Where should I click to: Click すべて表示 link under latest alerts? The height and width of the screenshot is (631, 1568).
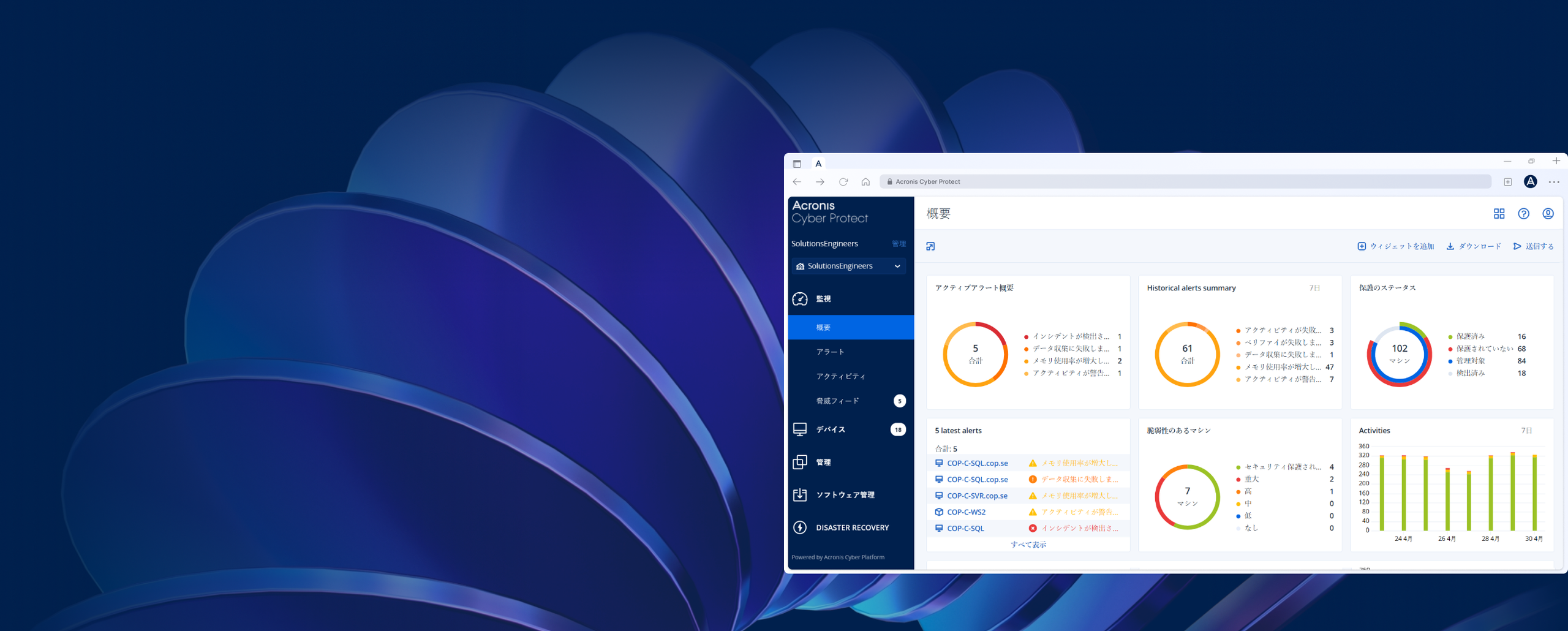click(1028, 545)
